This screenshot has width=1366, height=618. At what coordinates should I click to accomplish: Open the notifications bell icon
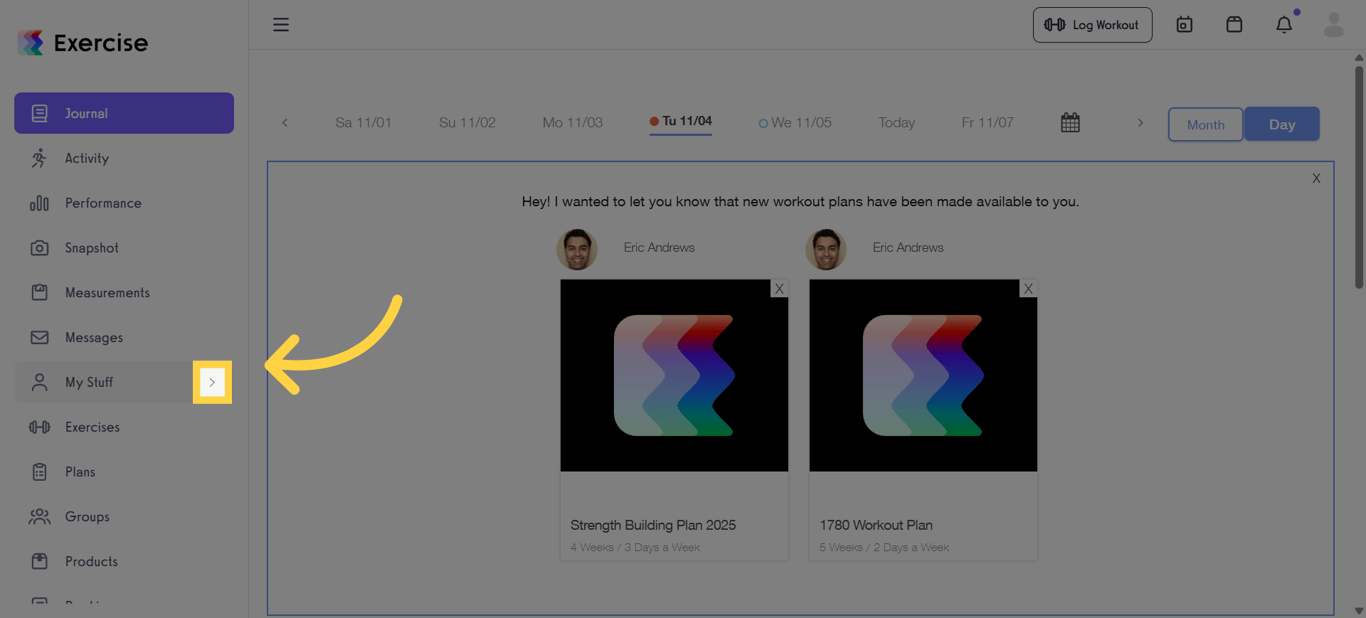(1284, 25)
